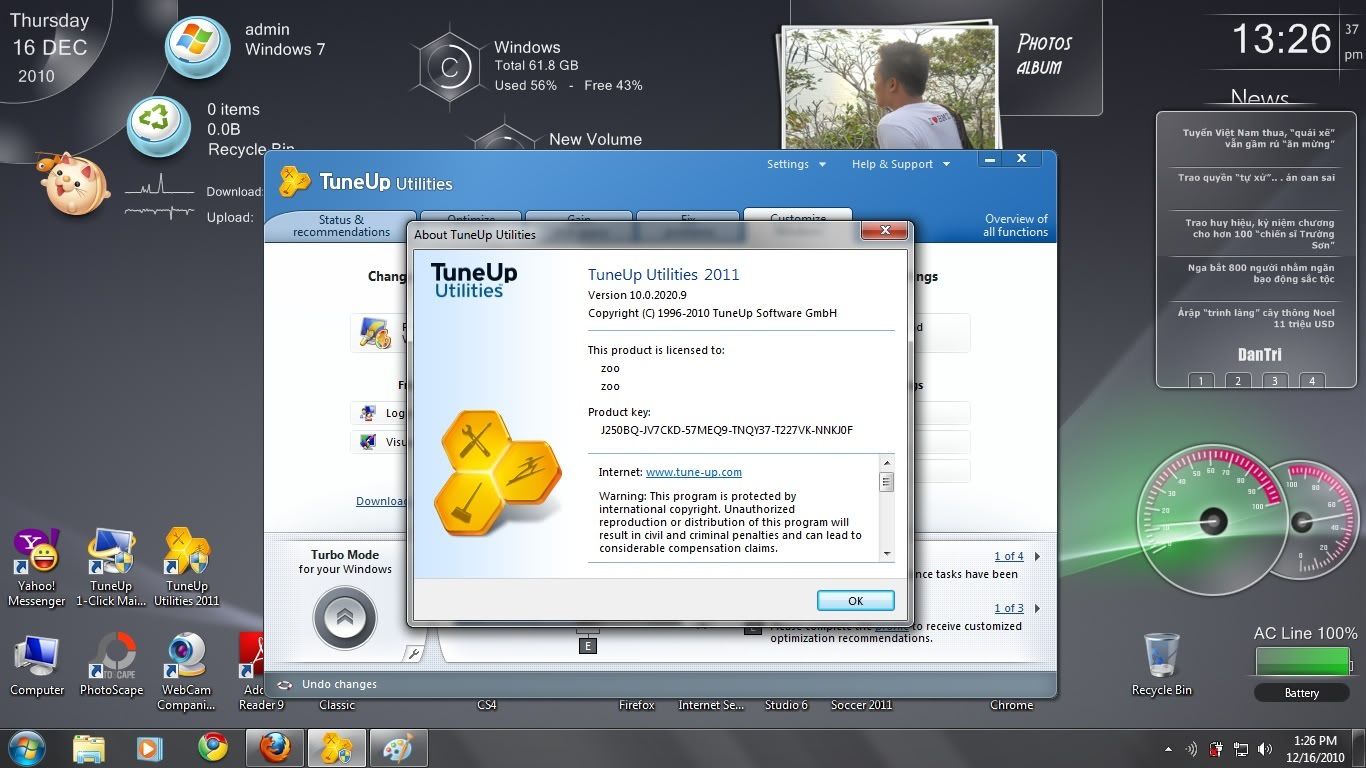Click Overview of all functions

[1016, 225]
